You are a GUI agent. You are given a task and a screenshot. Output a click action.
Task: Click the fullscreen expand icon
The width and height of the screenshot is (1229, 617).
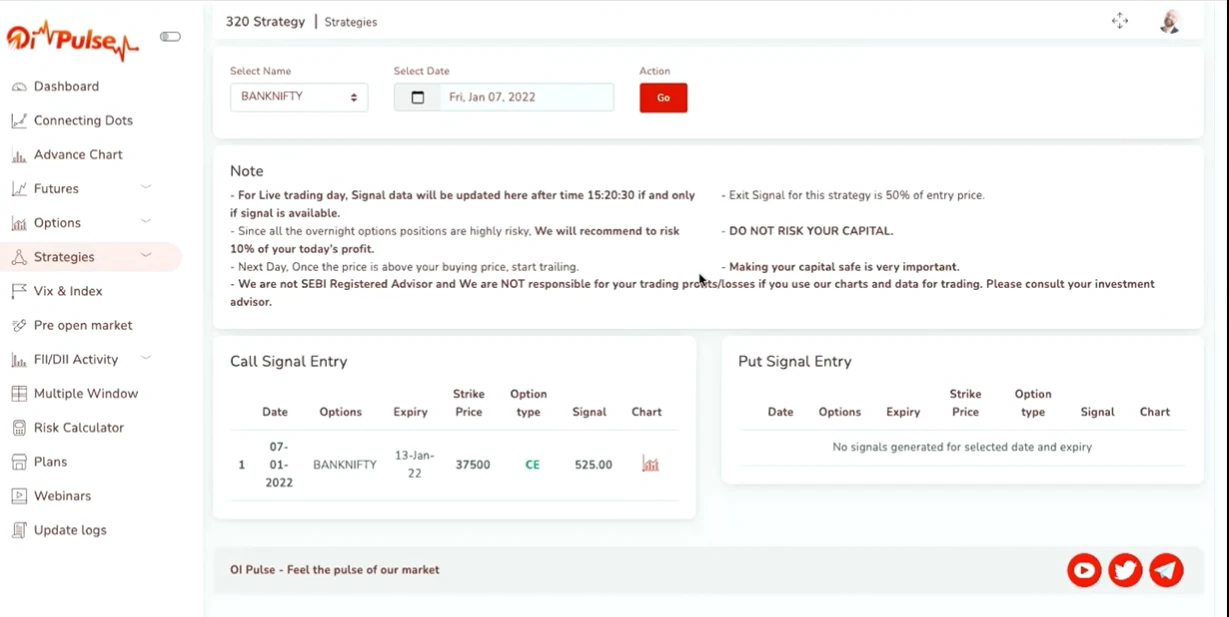(x=1120, y=21)
